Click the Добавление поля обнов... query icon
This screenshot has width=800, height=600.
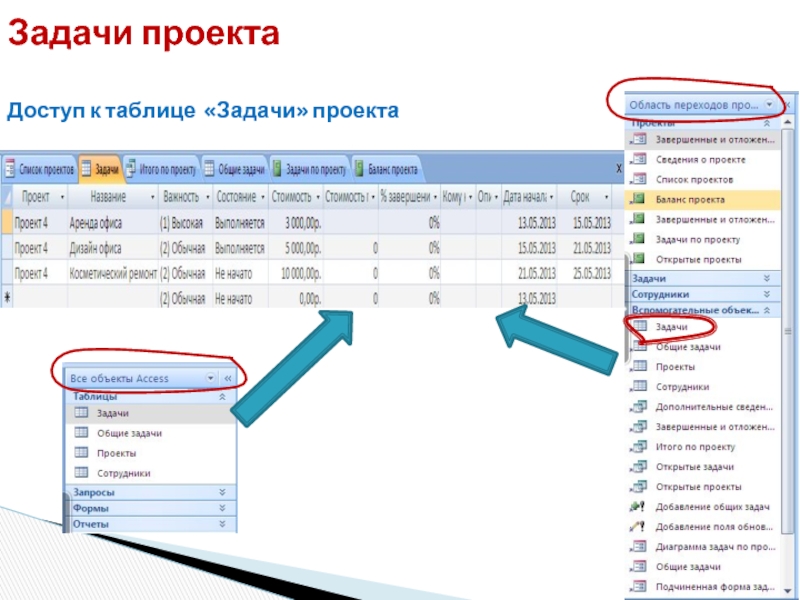point(639,526)
